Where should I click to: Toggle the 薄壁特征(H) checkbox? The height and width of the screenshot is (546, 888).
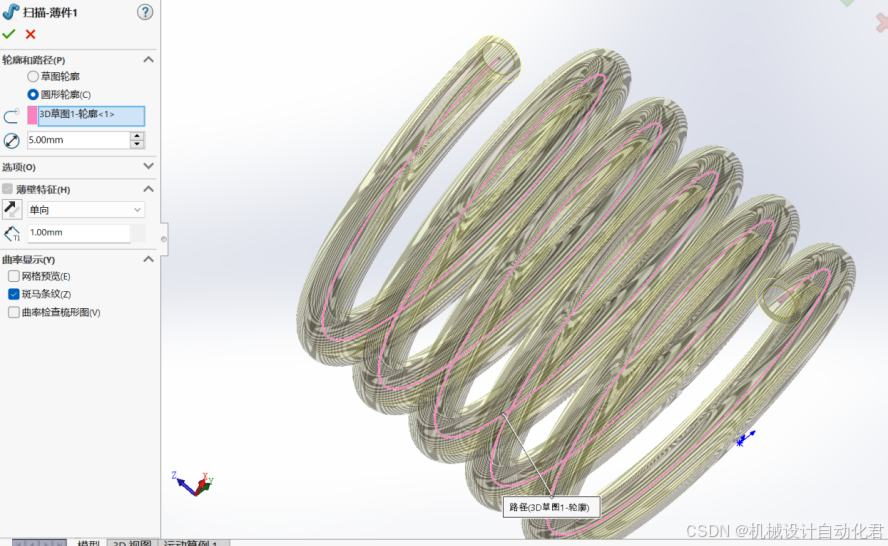[x=7, y=189]
